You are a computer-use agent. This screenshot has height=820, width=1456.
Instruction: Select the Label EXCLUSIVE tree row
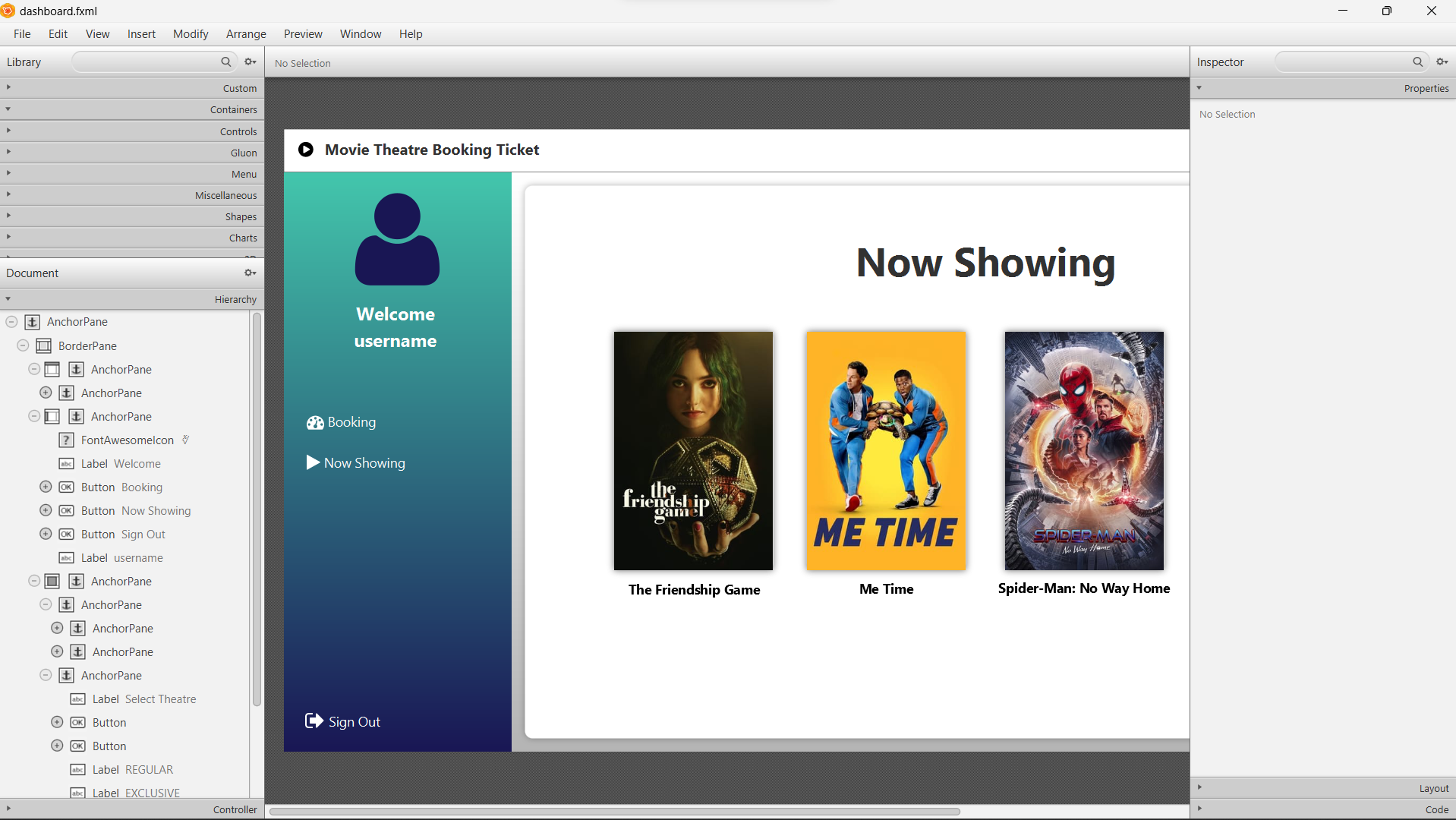coord(125,793)
